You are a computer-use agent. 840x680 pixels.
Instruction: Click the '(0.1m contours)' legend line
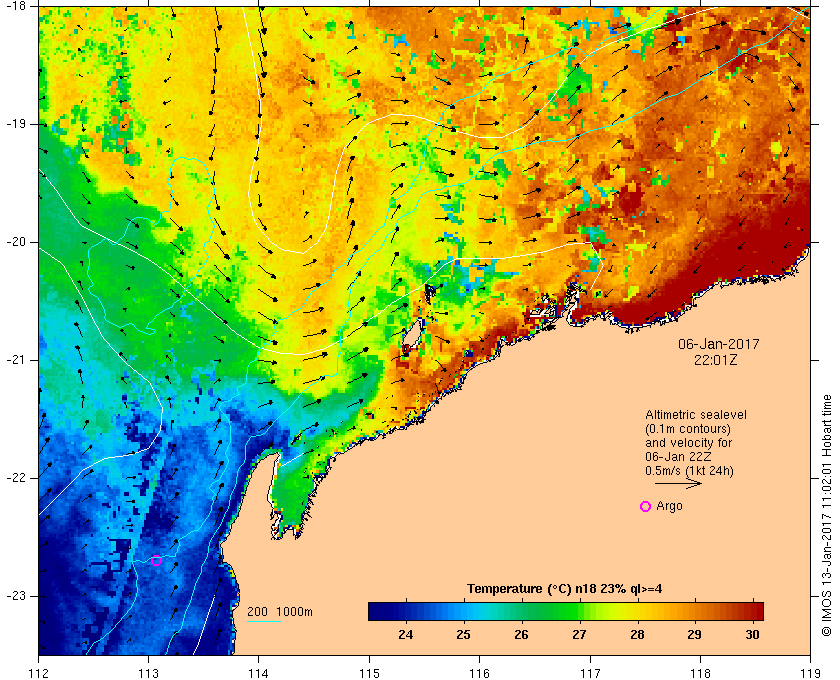click(x=688, y=429)
